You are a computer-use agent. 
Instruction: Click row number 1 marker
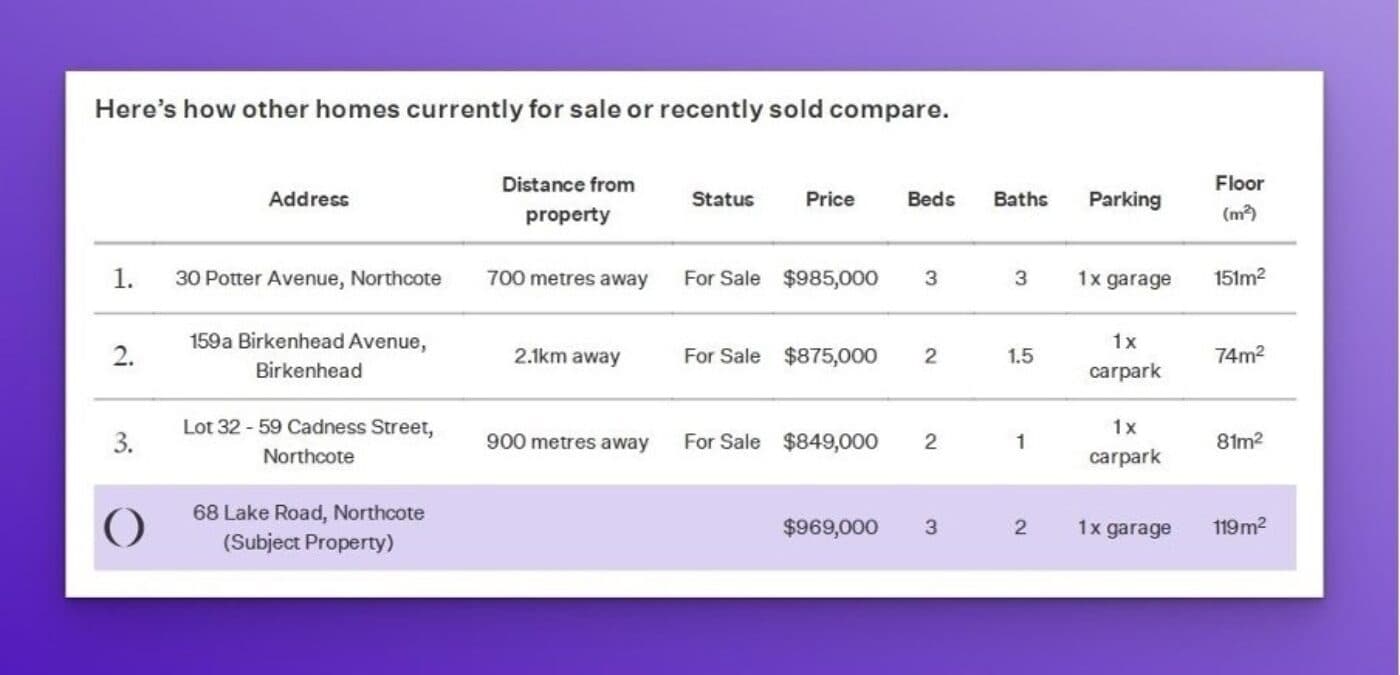point(123,279)
